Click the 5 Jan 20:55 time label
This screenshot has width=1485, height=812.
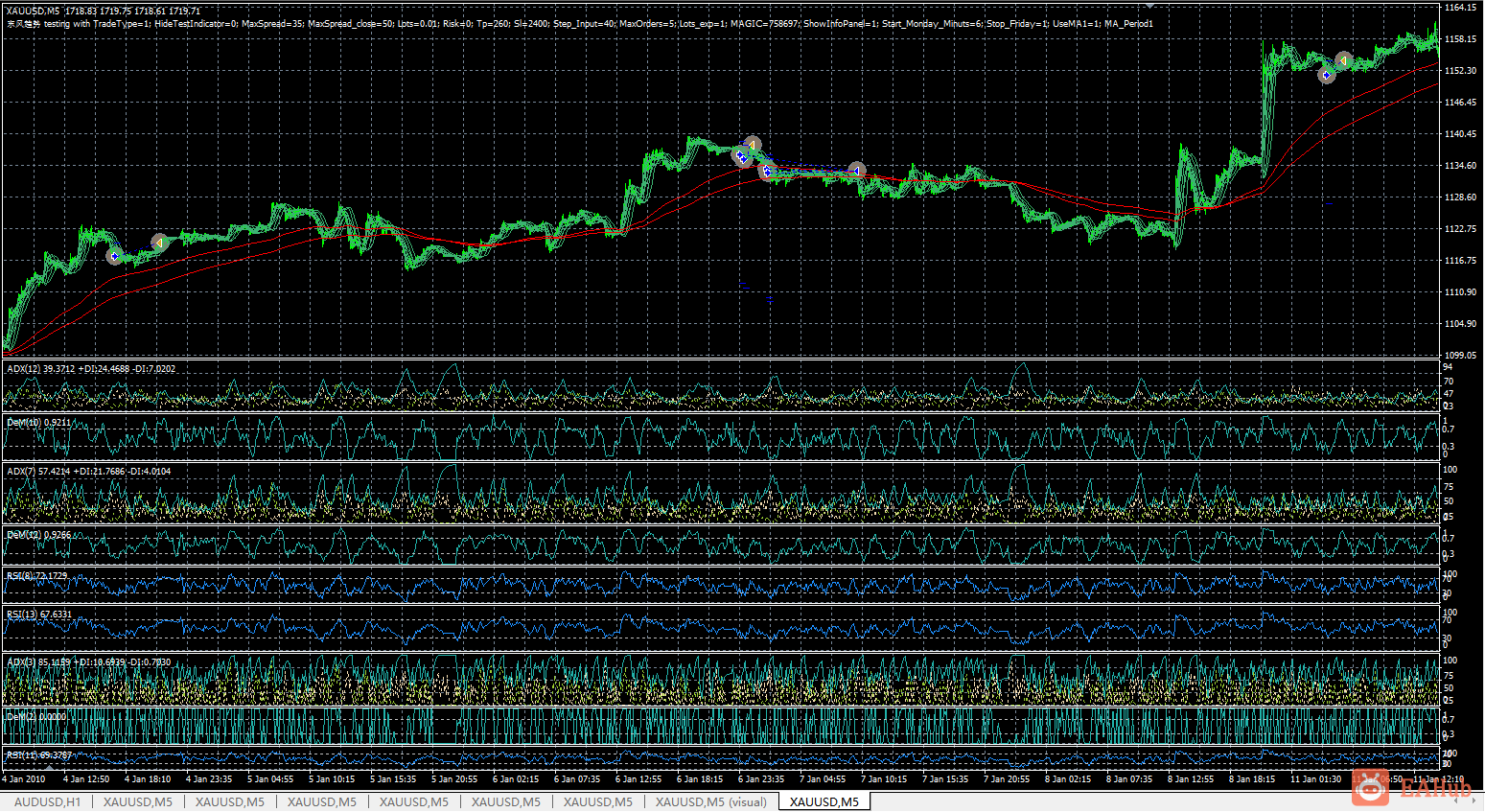(454, 779)
